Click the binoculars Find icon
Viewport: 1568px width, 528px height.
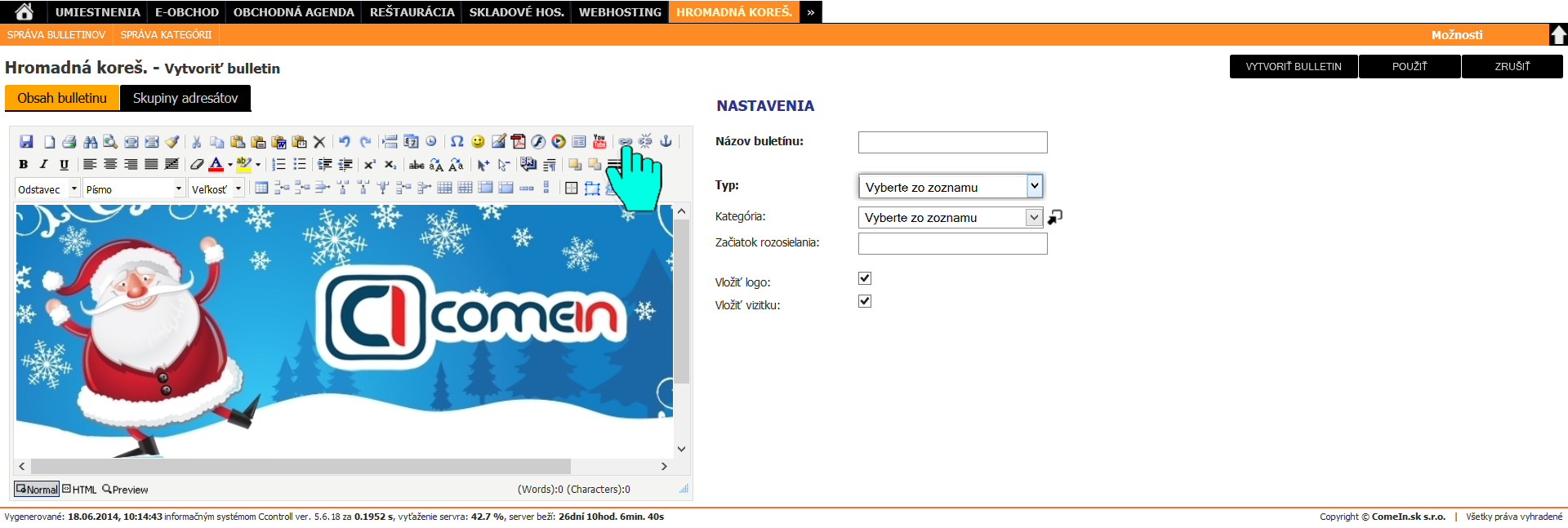(90, 142)
